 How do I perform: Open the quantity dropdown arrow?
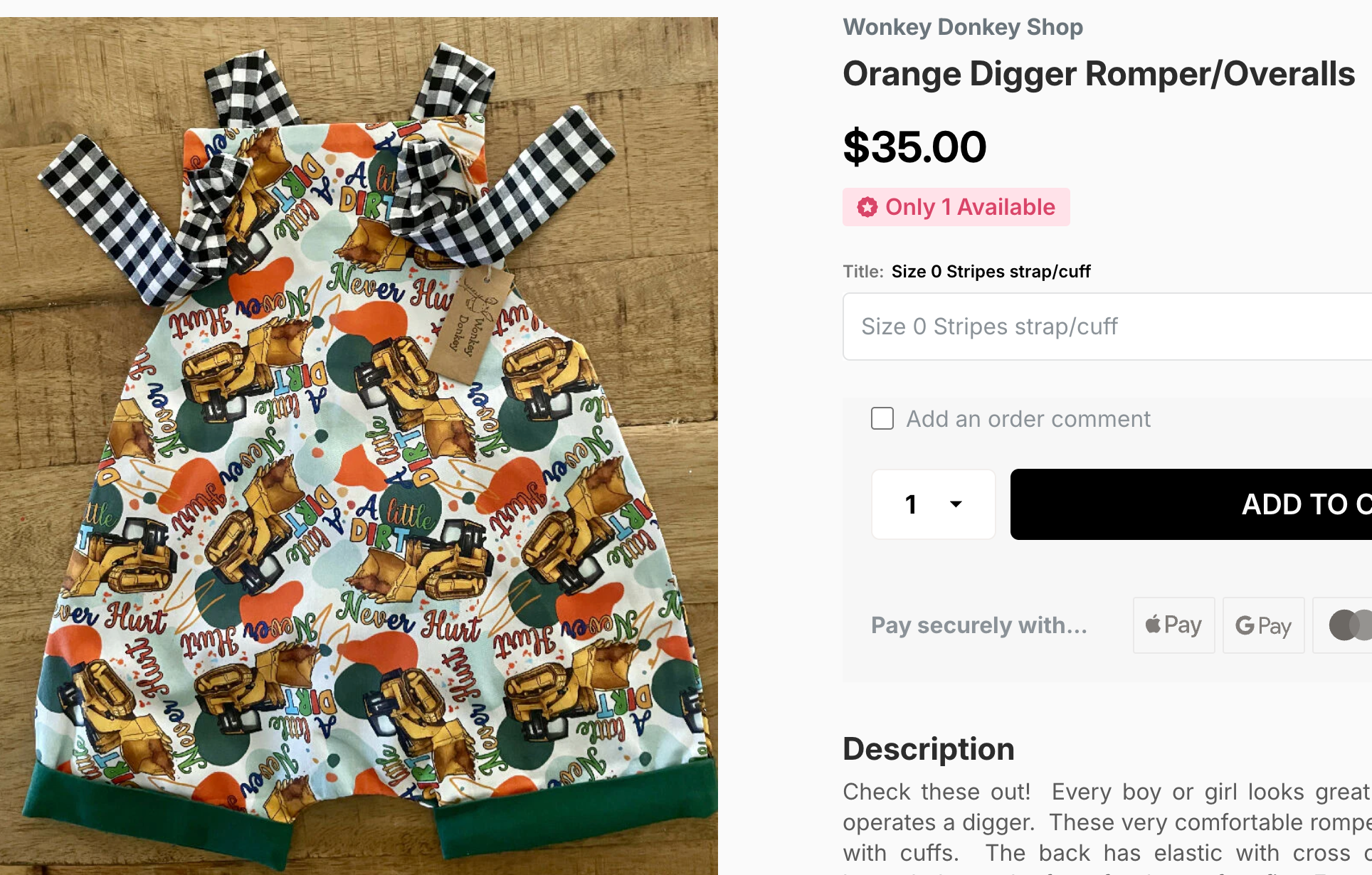956,504
